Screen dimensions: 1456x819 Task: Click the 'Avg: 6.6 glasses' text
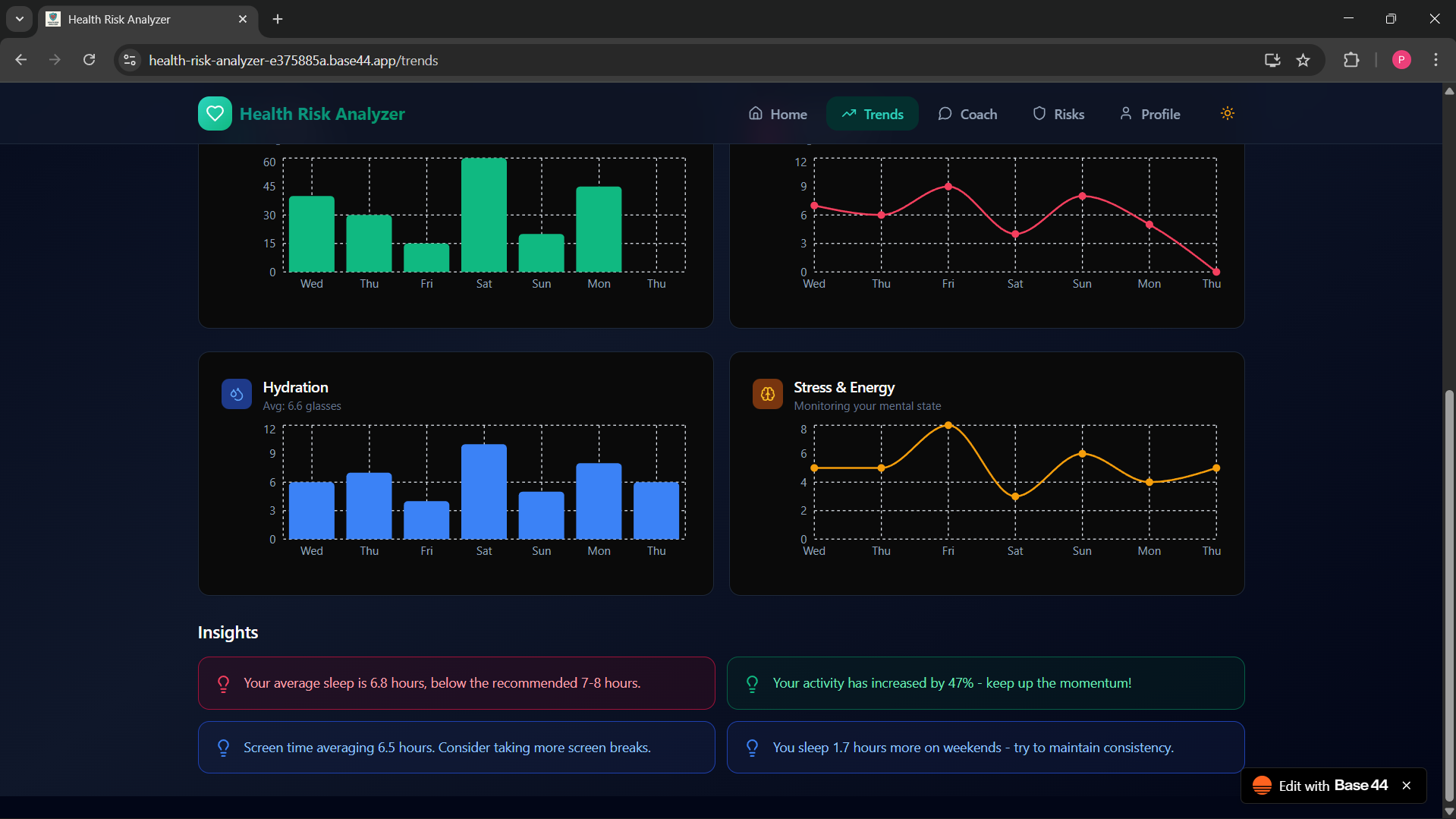(302, 406)
